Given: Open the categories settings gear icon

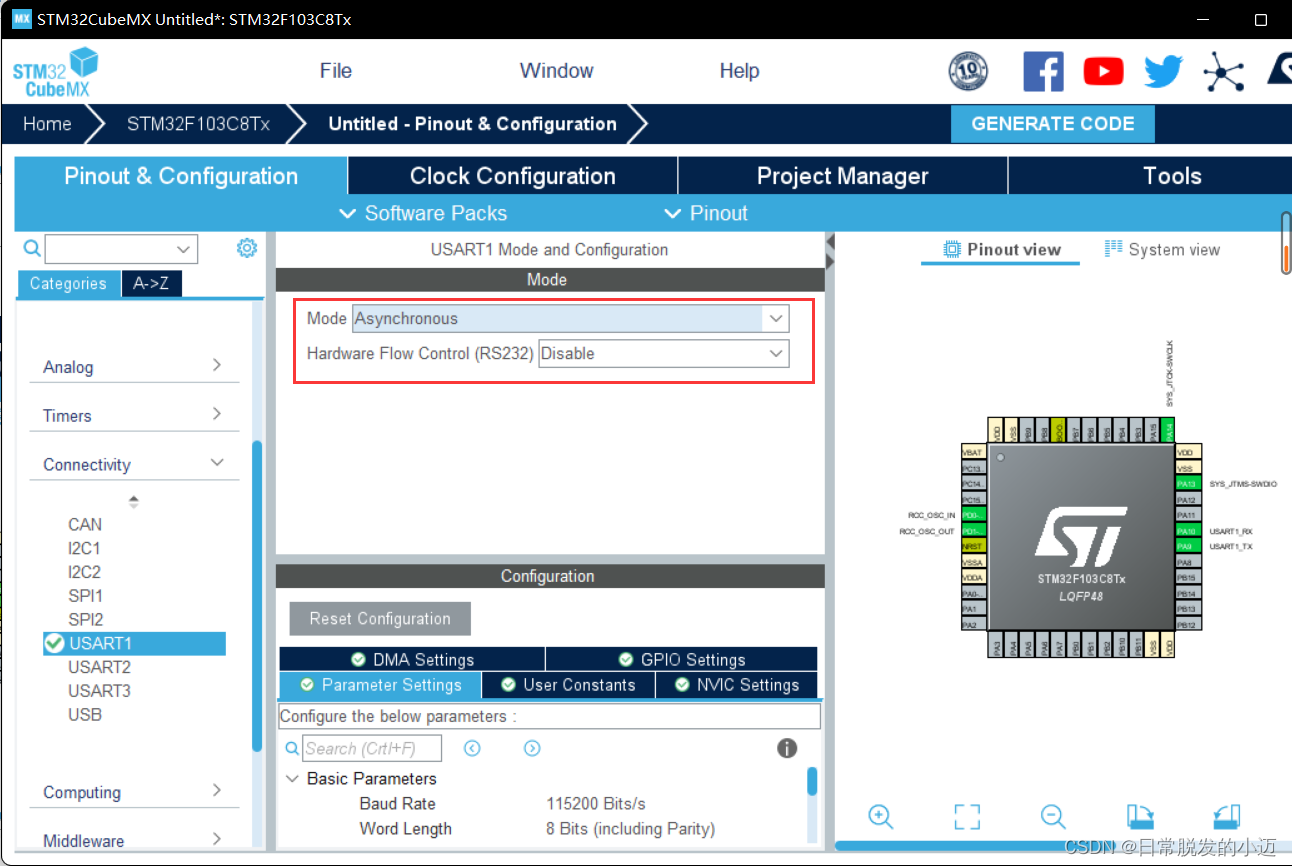Looking at the screenshot, I should click(x=247, y=248).
